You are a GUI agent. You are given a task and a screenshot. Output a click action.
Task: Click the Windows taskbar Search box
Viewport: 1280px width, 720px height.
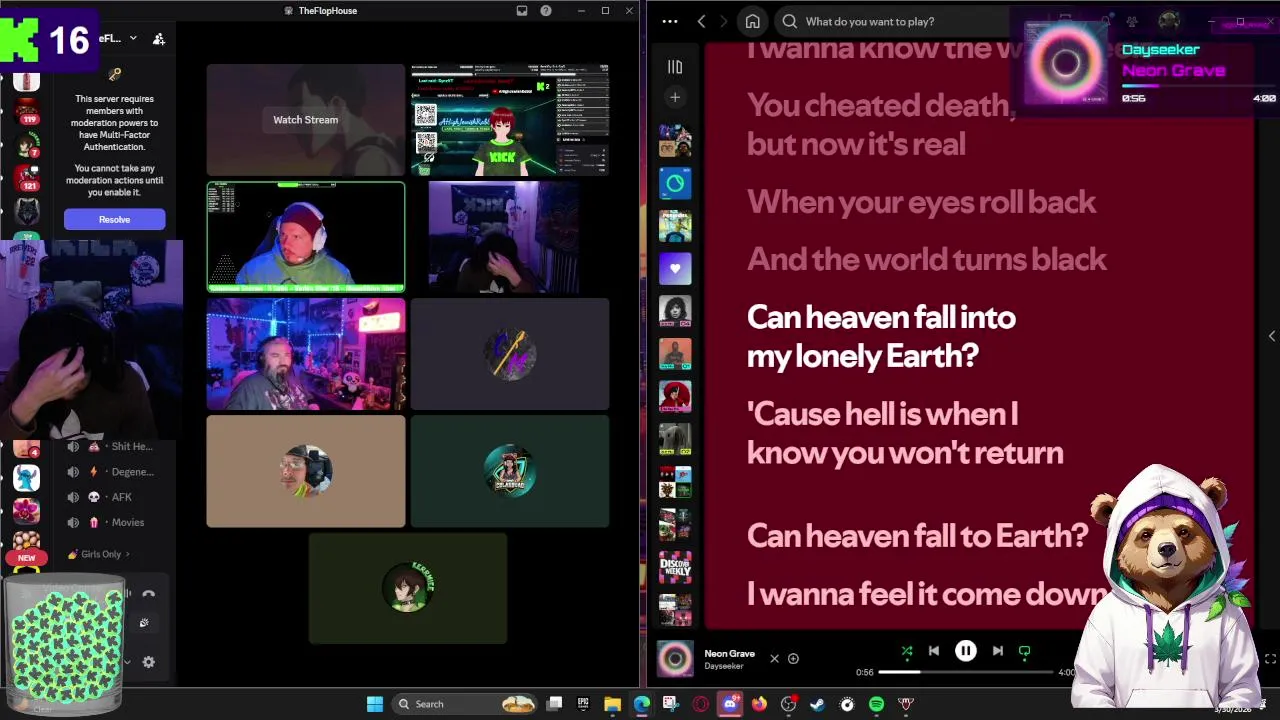[464, 704]
